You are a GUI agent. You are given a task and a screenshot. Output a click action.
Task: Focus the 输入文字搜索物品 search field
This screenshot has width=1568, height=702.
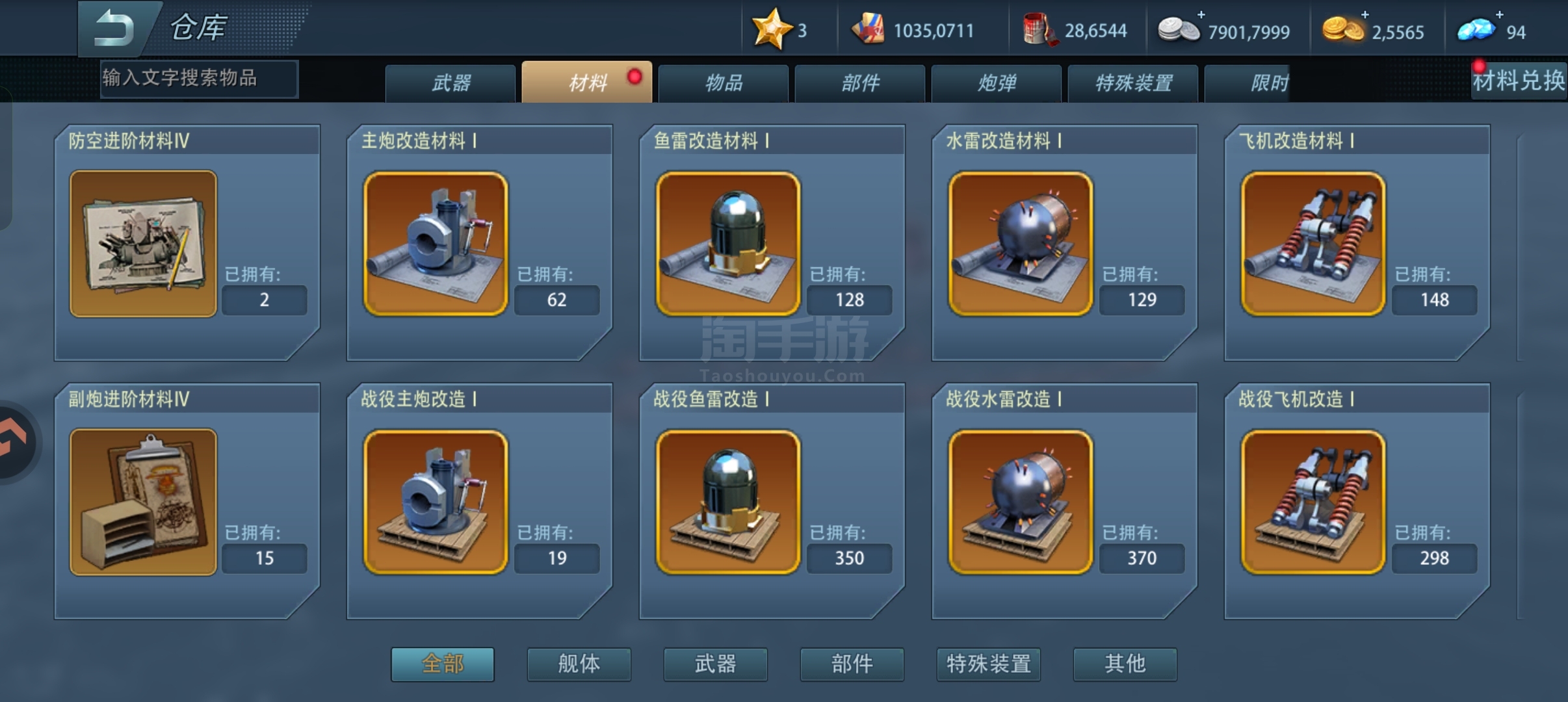tap(199, 79)
